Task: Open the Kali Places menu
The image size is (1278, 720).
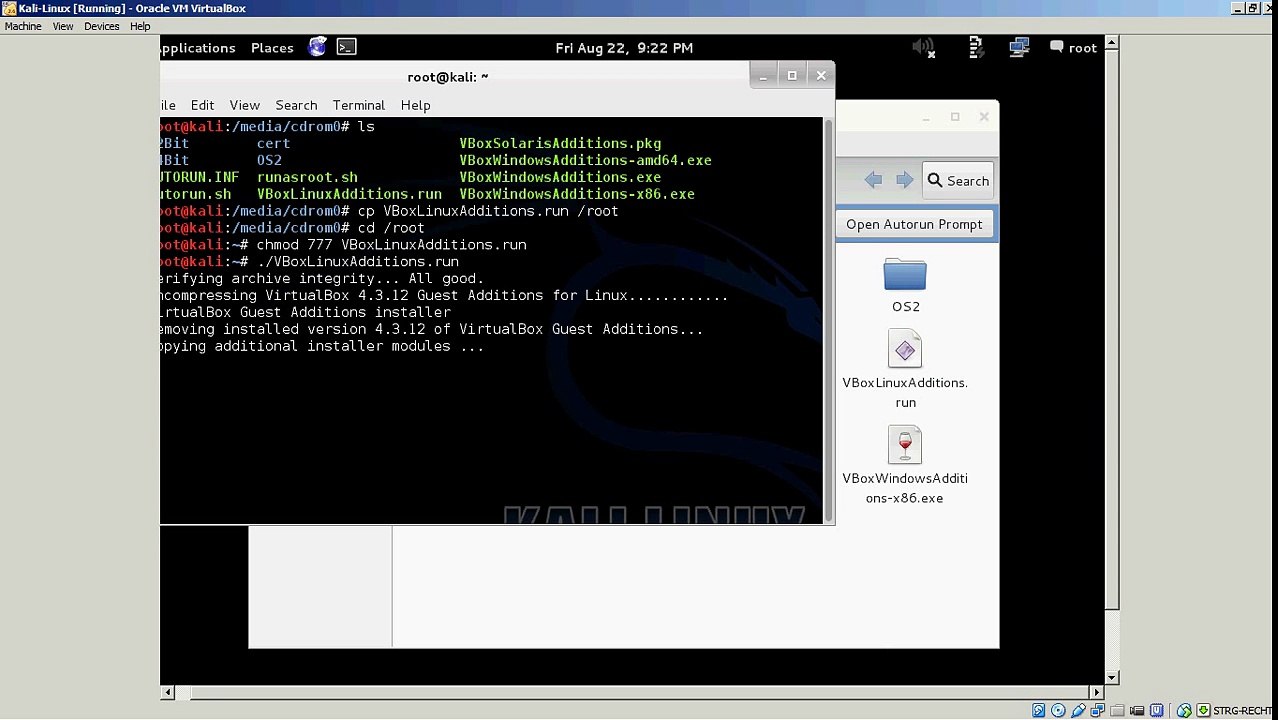Action: click(x=272, y=47)
